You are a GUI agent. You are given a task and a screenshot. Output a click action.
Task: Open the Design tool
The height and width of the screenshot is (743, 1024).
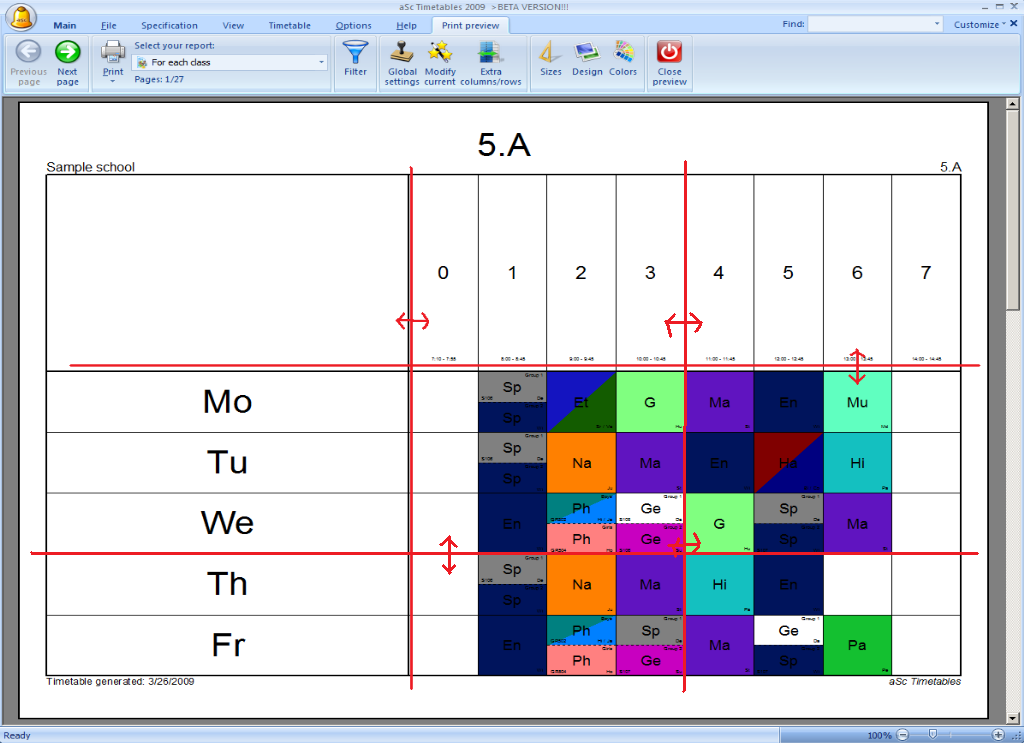tap(587, 52)
